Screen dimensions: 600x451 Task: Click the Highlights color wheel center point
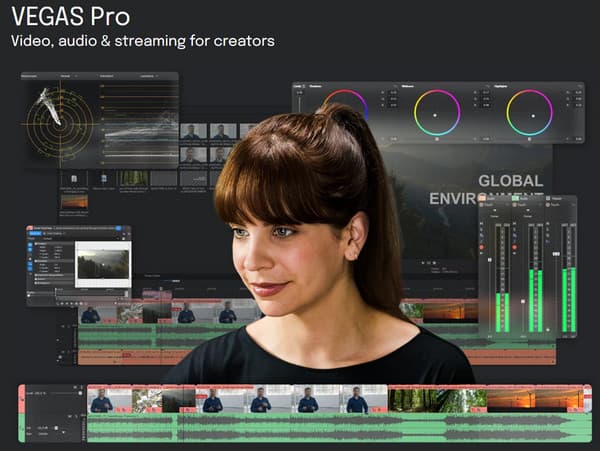click(x=533, y=116)
